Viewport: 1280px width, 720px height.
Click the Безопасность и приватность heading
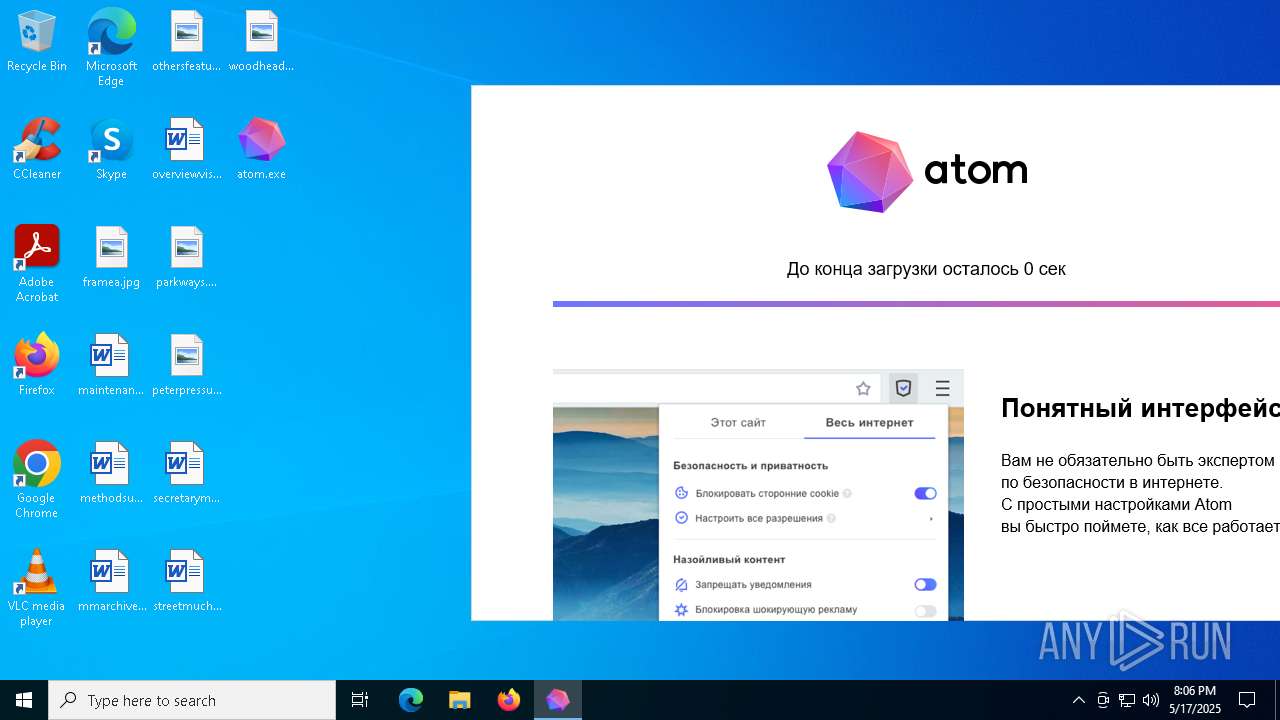(x=751, y=466)
